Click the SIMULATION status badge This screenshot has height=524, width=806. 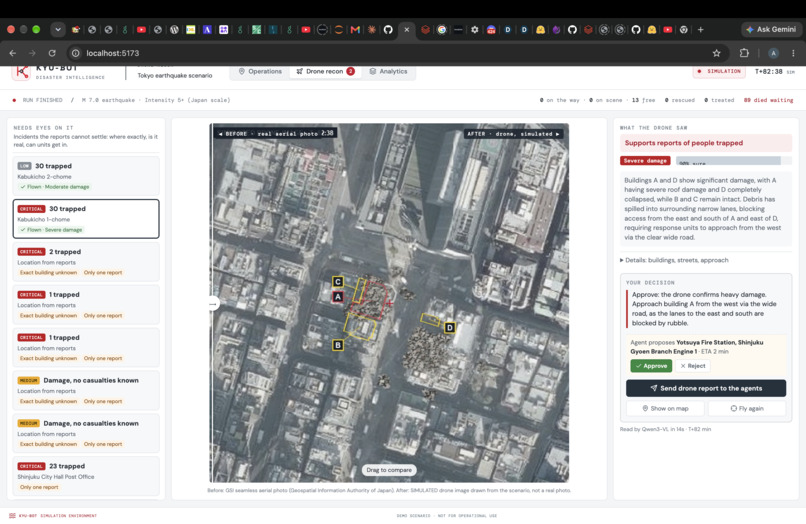tap(720, 71)
